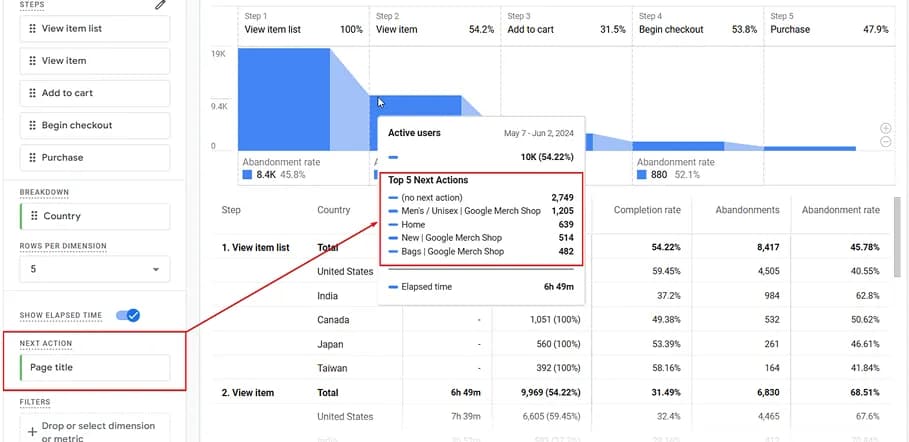The image size is (909, 442).
Task: Click the Drop or select dimension filter field
Action: point(94,429)
